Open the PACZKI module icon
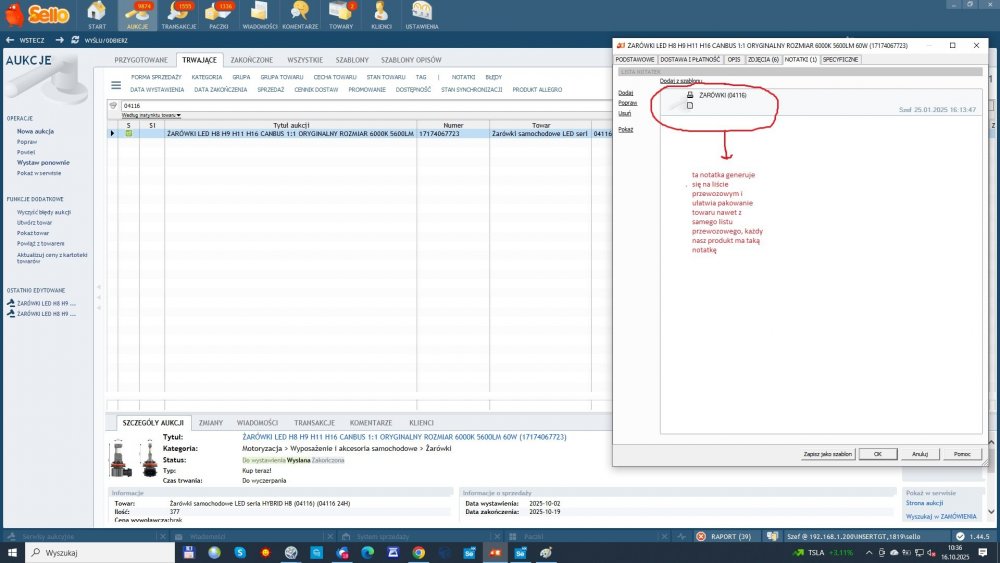Screen dimensions: 1000x563 (x=219, y=14)
